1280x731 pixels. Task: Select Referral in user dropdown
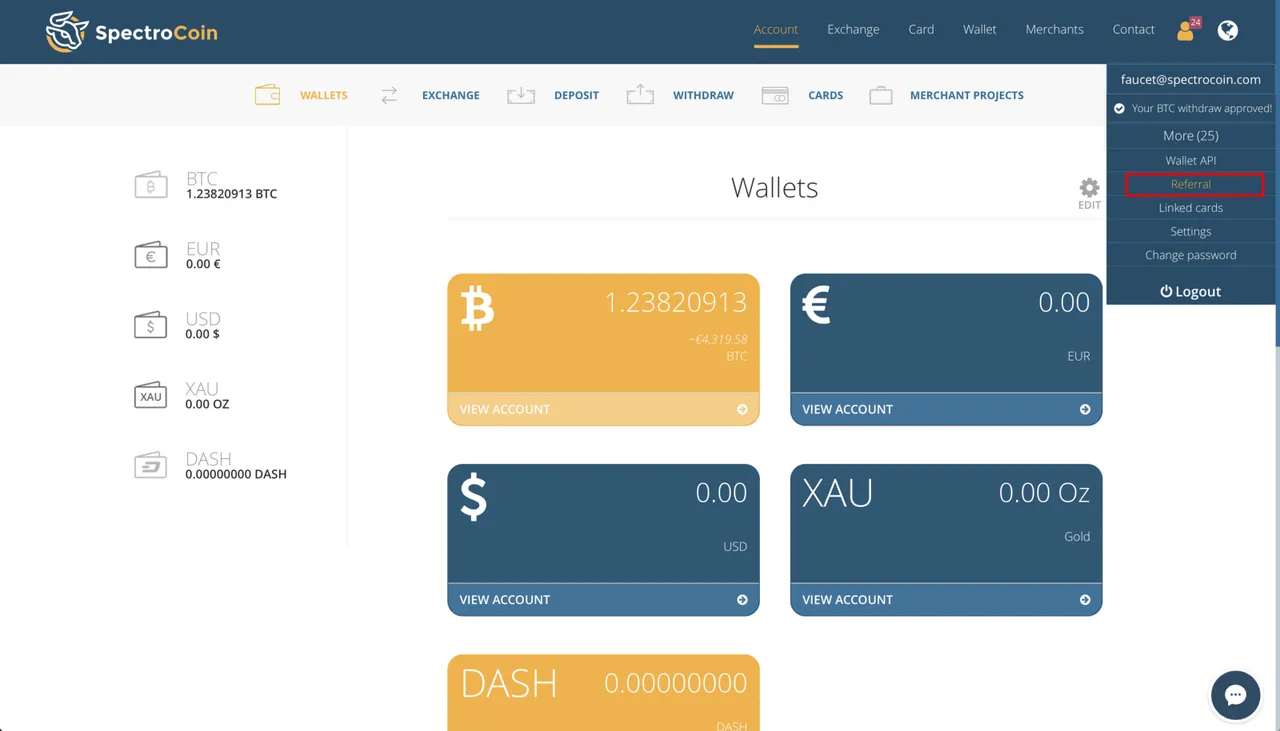click(1193, 184)
